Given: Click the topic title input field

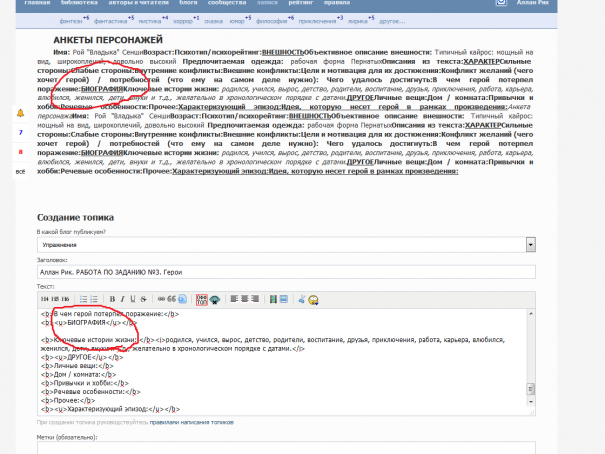Looking at the screenshot, I should coord(285,272).
